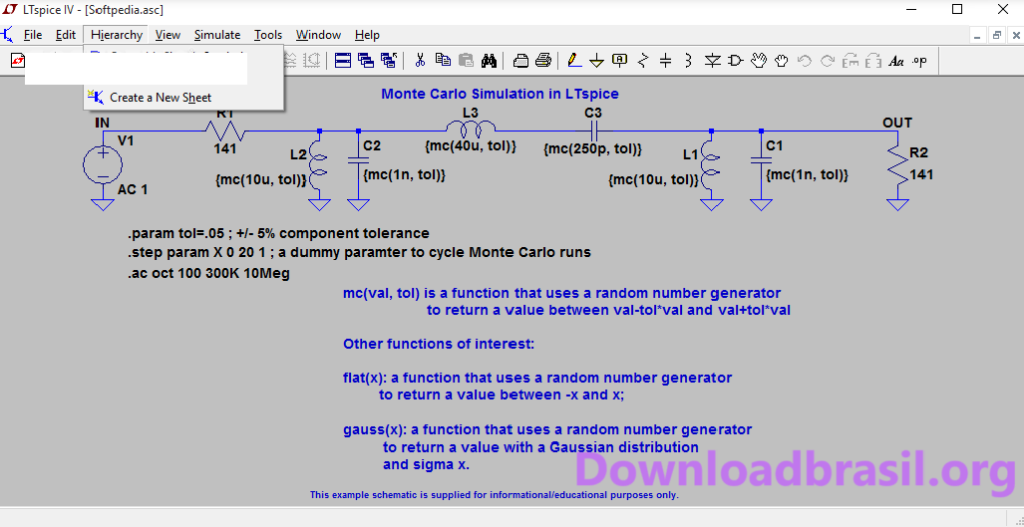Click the Undo arrow icon
Image resolution: width=1024 pixels, height=527 pixels.
pyautogui.click(x=805, y=61)
